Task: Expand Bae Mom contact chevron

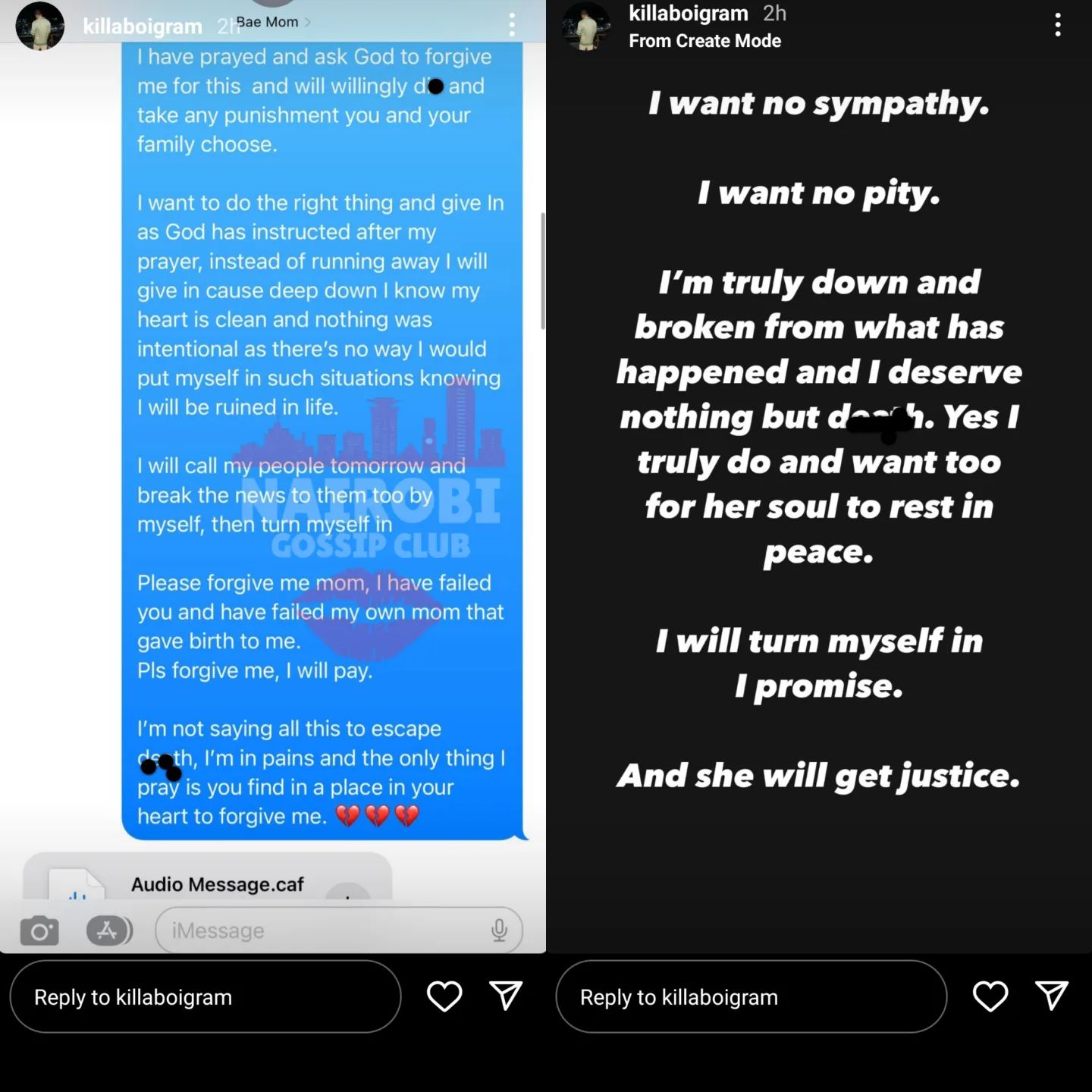Action: click(x=307, y=22)
